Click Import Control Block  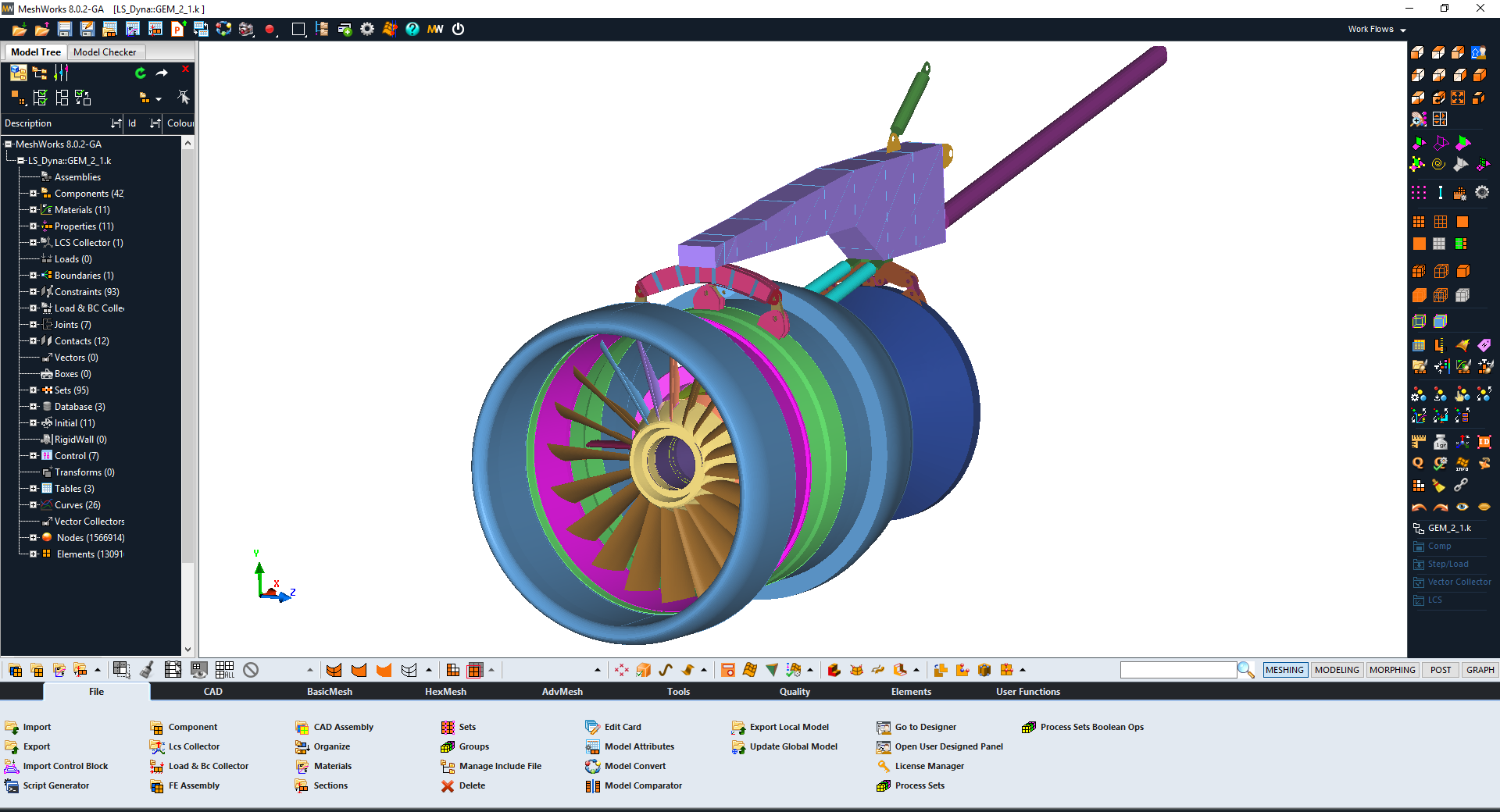pyautogui.click(x=66, y=766)
